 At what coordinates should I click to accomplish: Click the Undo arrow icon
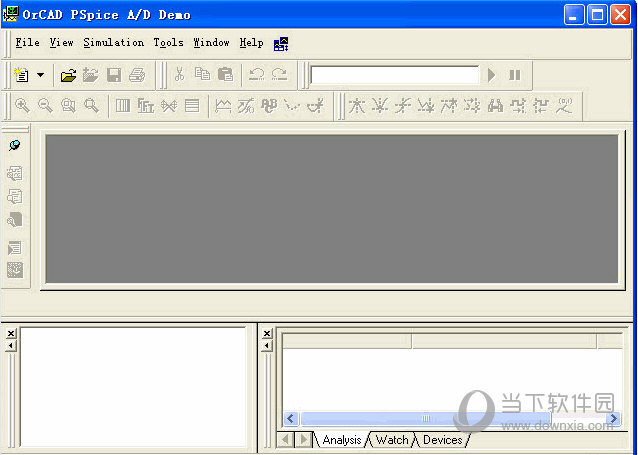[256, 74]
